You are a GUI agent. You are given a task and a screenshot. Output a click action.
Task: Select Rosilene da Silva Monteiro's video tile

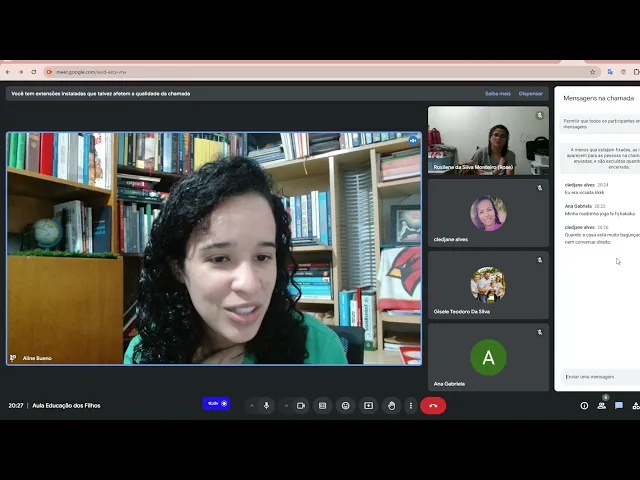[x=488, y=141]
